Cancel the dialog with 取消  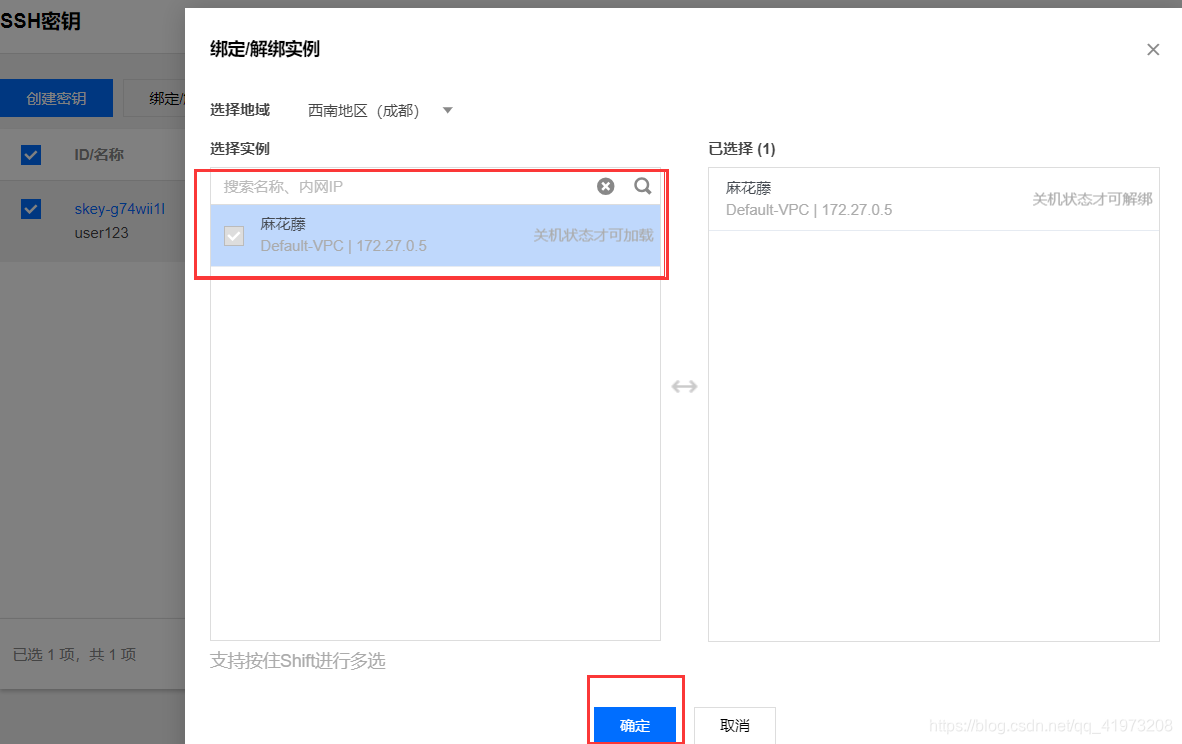tap(735, 725)
